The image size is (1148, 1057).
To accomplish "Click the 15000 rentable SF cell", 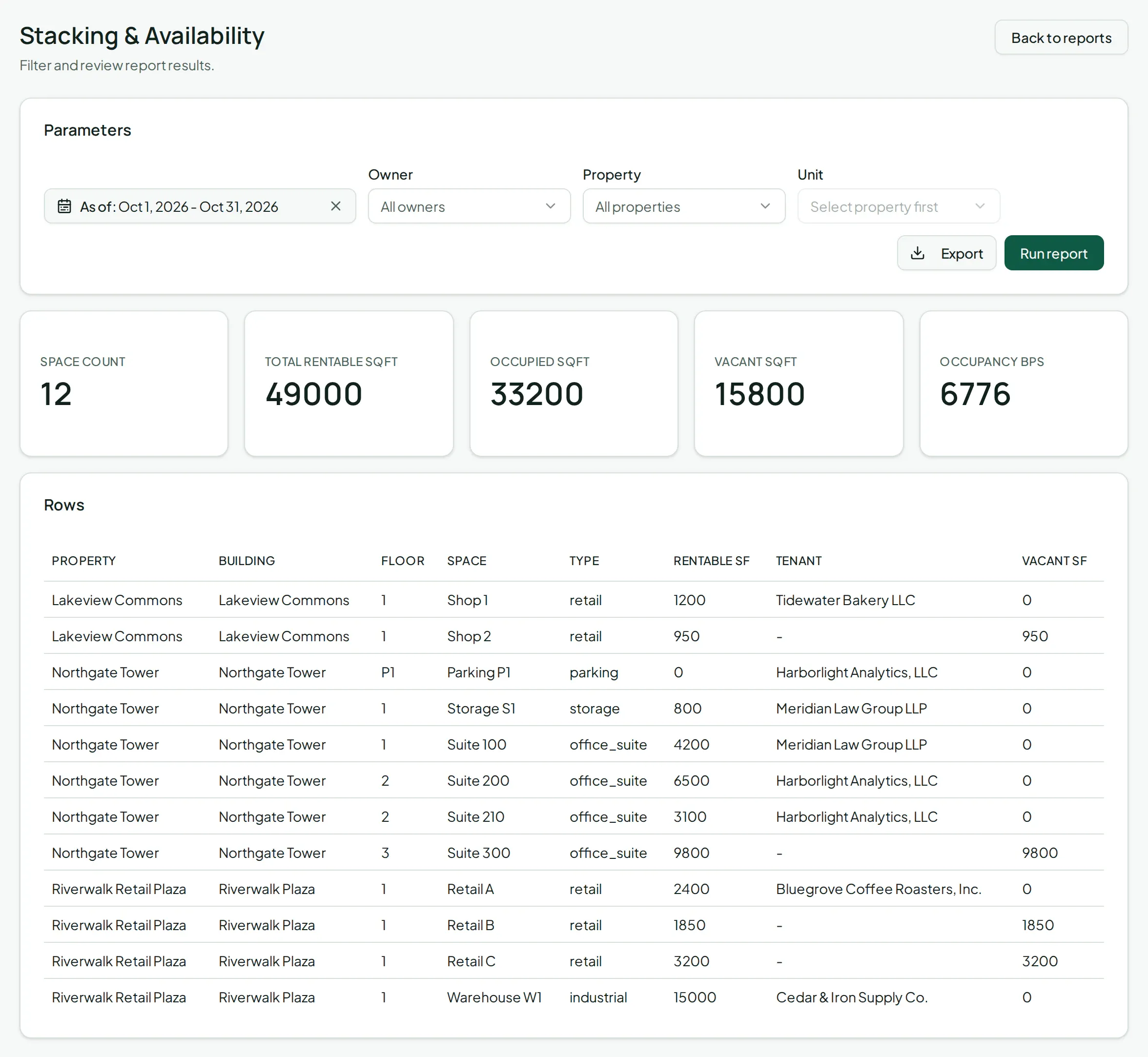I will [x=695, y=997].
